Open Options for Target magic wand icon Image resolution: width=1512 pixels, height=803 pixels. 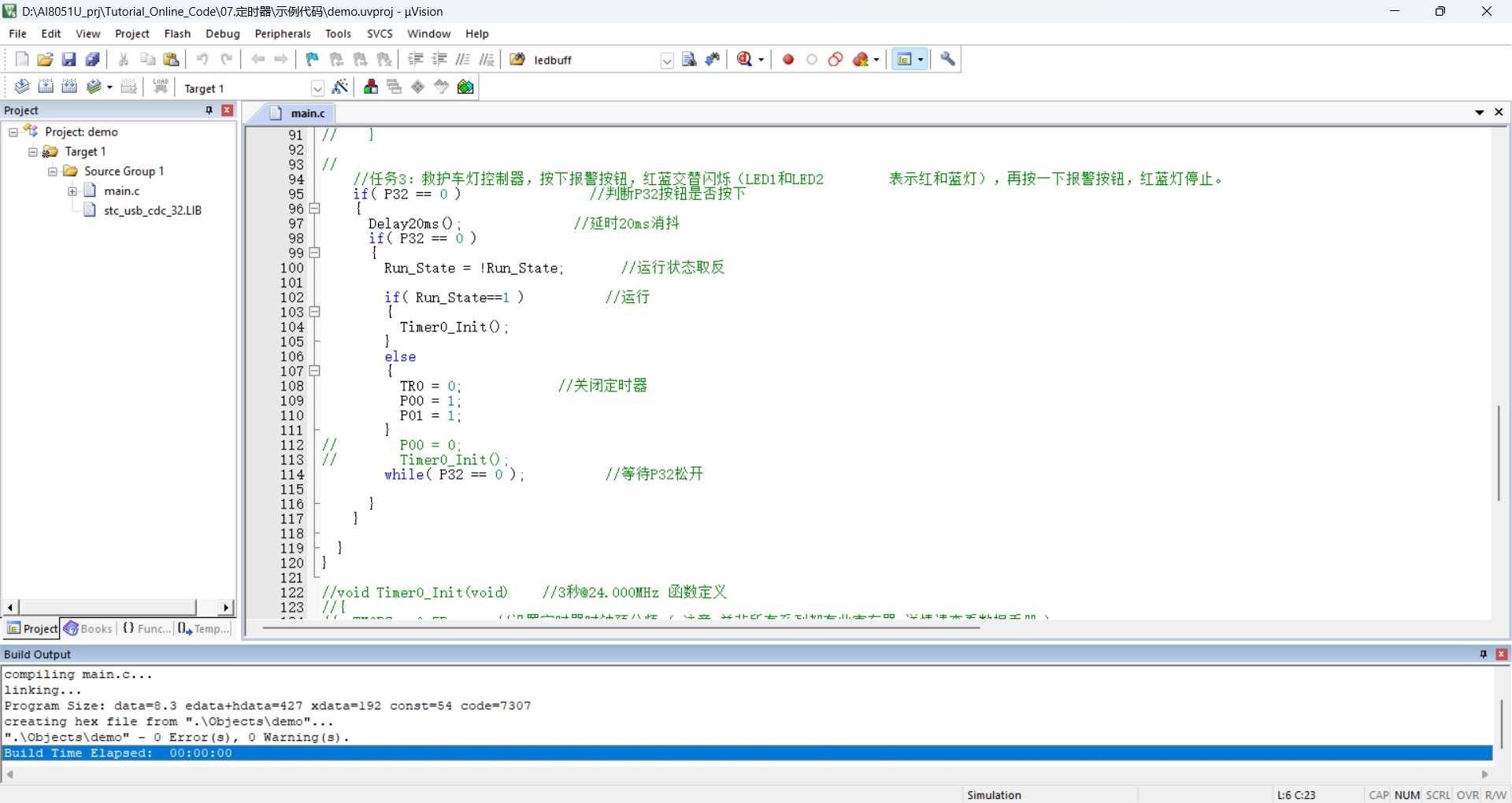(x=340, y=87)
